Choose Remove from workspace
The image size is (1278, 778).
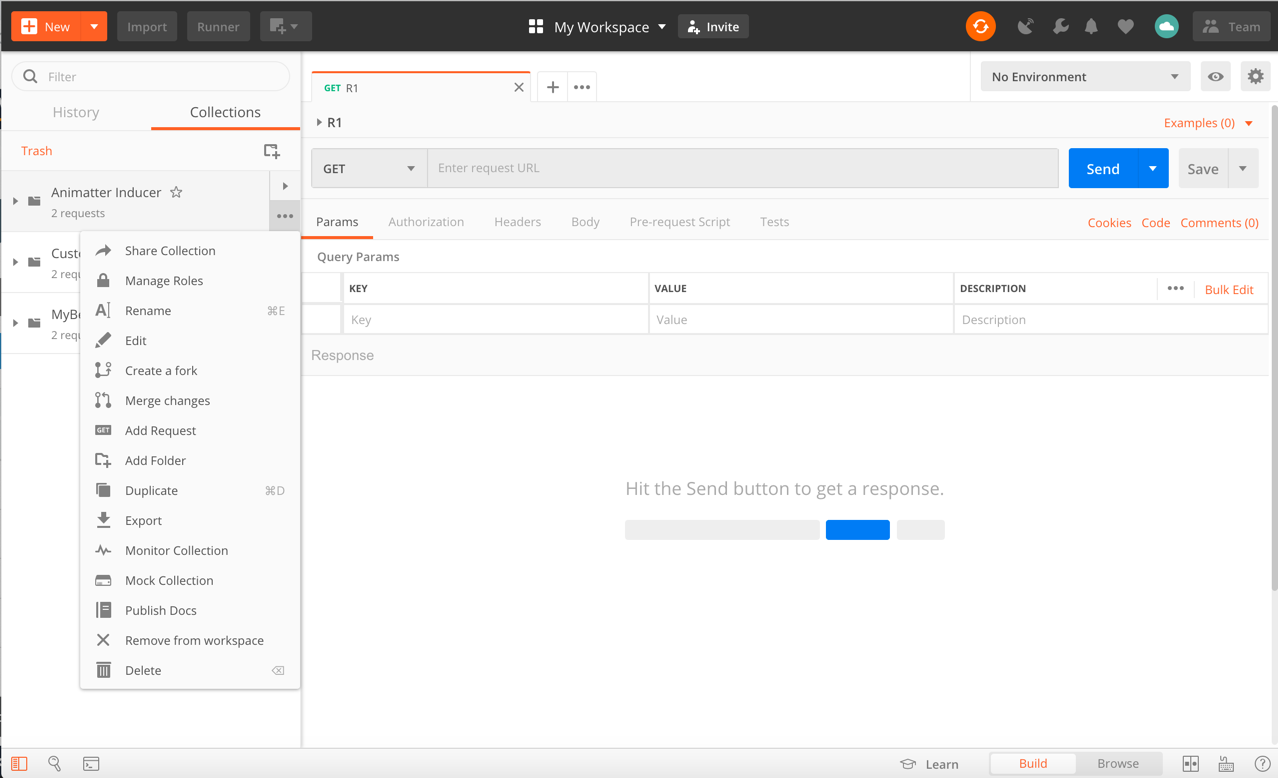(190, 641)
